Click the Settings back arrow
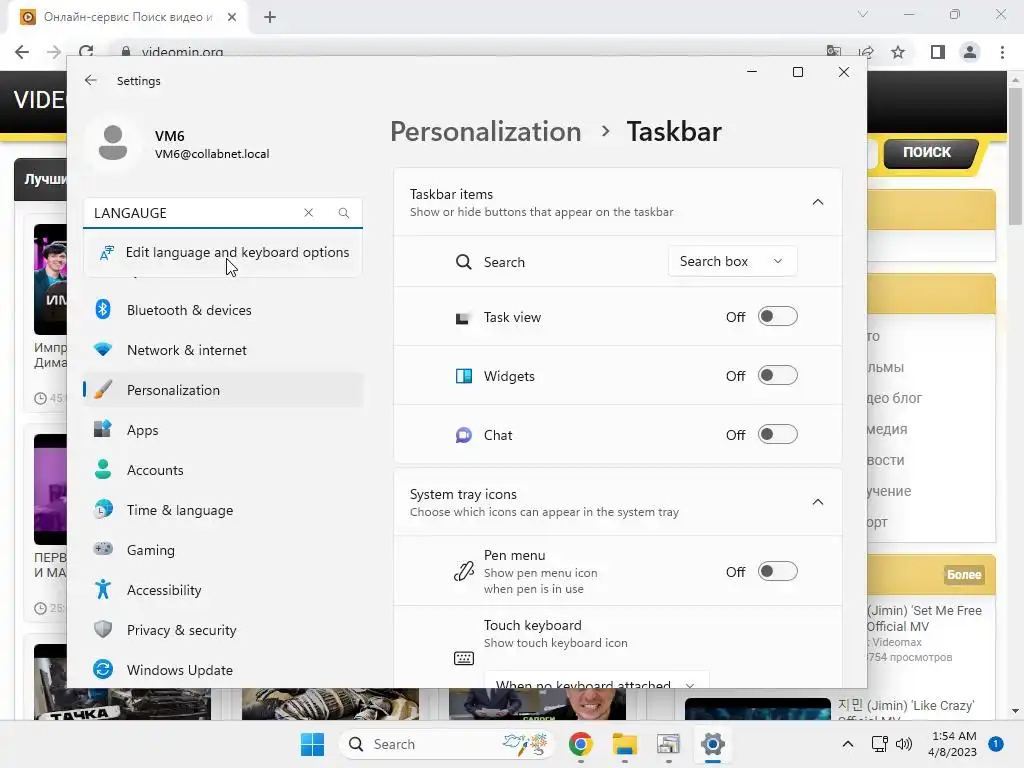This screenshot has height=768, width=1024. (x=91, y=80)
